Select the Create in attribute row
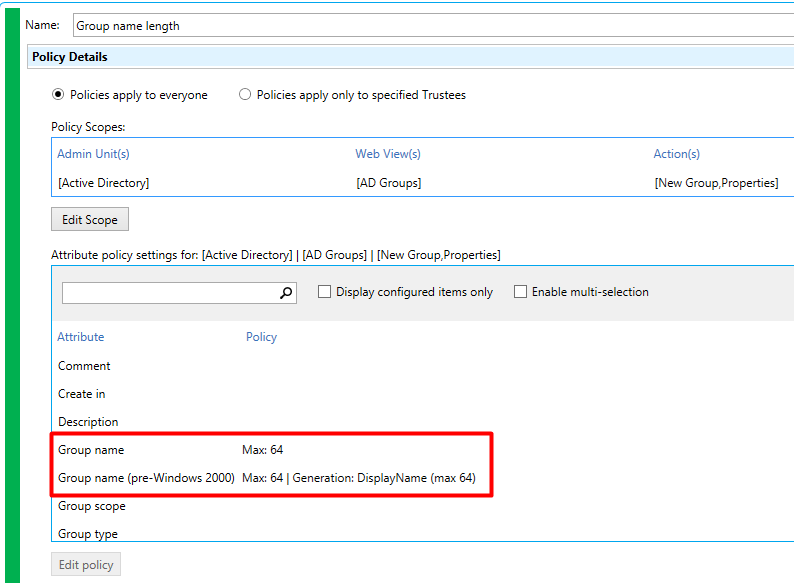This screenshot has width=794, height=583. 423,394
